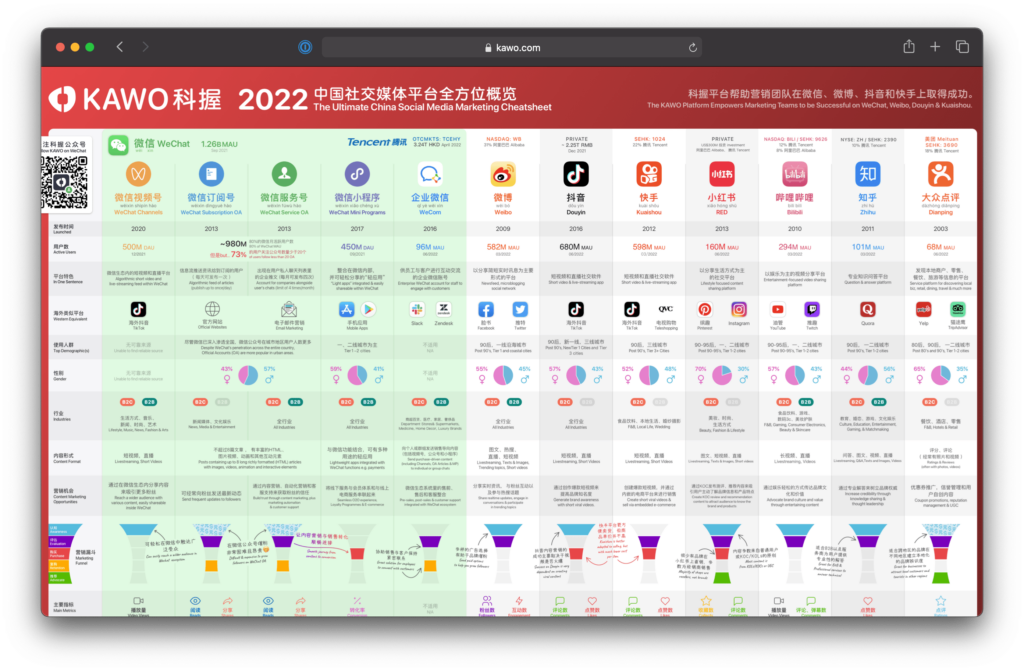Click the Zhihu gender pie chart
Viewport: 1024px width, 671px height.
click(x=867, y=376)
